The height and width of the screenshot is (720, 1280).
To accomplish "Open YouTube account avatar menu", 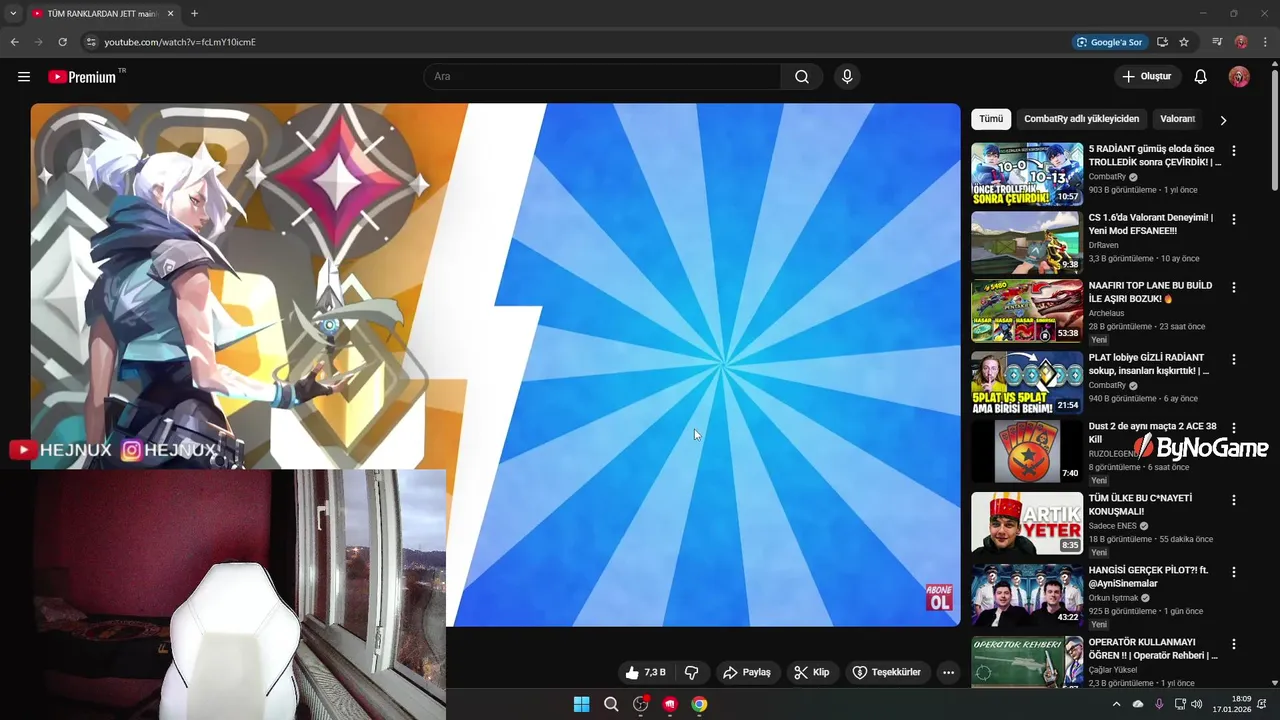I will click(x=1239, y=77).
